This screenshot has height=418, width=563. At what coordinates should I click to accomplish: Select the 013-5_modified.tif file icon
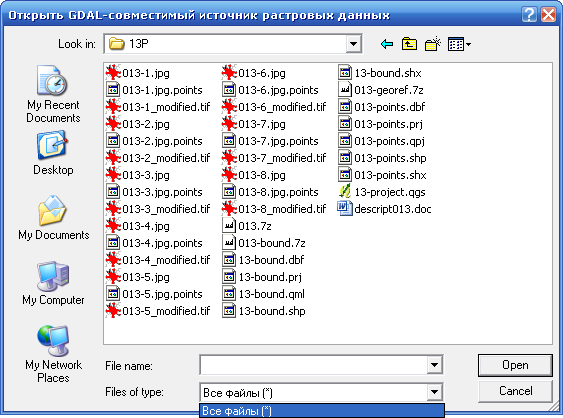113,311
